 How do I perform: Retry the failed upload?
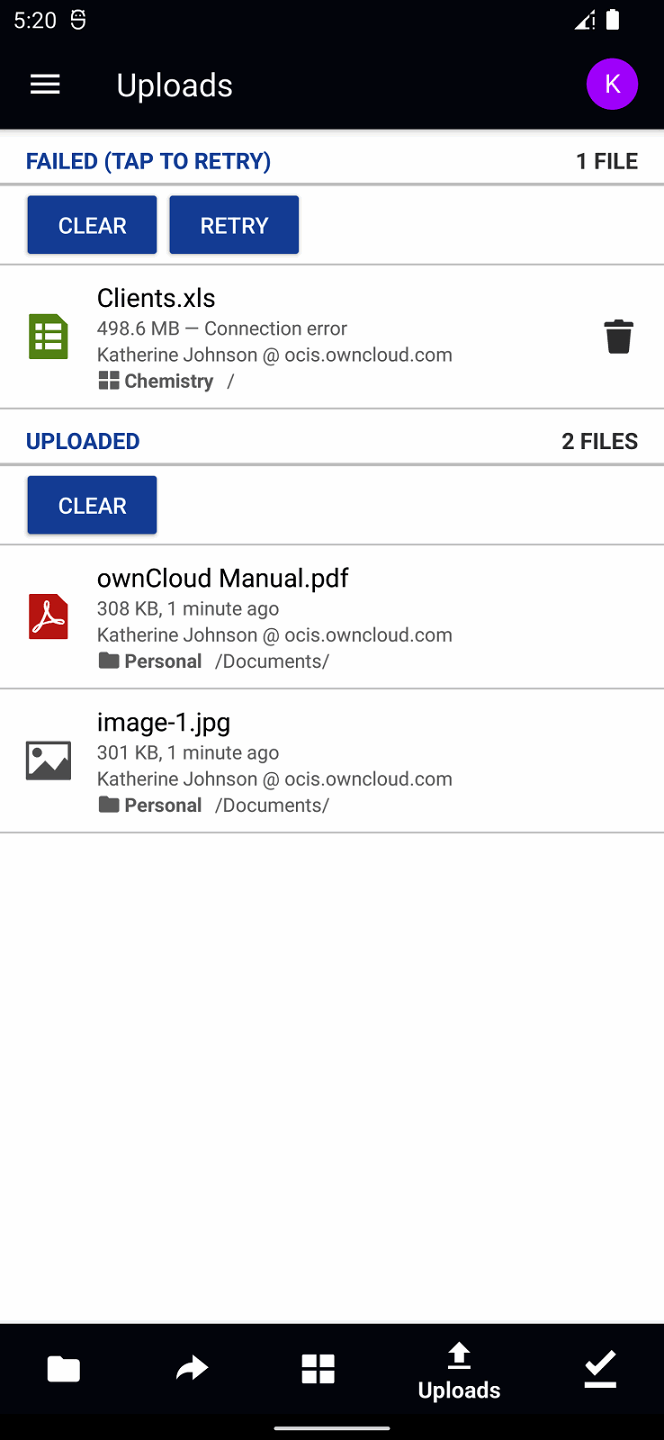pos(233,224)
